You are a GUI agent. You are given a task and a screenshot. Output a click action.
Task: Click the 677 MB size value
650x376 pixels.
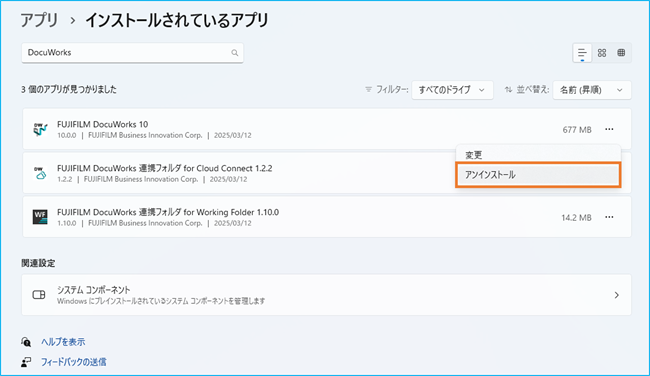click(x=577, y=130)
